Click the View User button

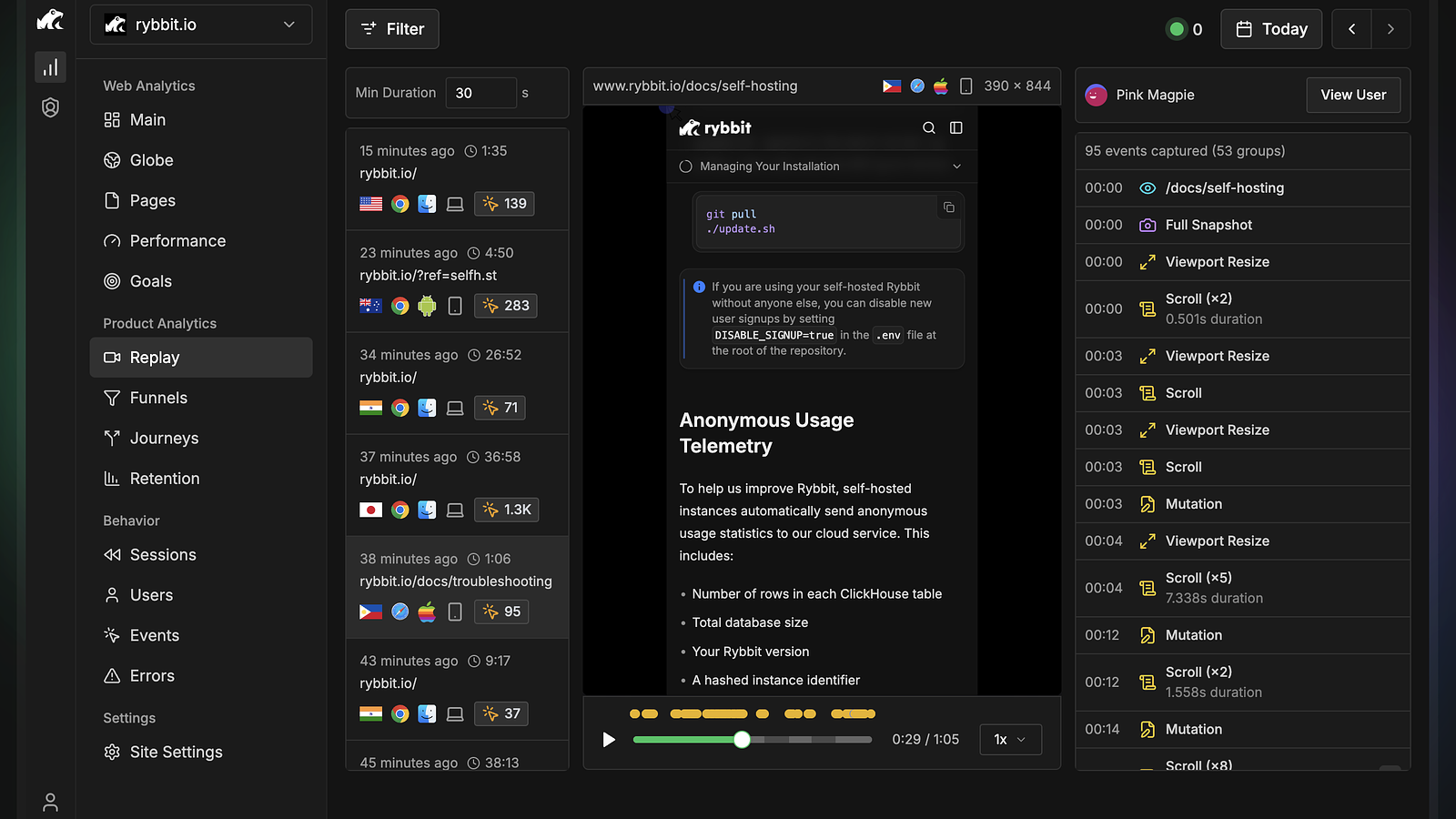pos(1353,95)
